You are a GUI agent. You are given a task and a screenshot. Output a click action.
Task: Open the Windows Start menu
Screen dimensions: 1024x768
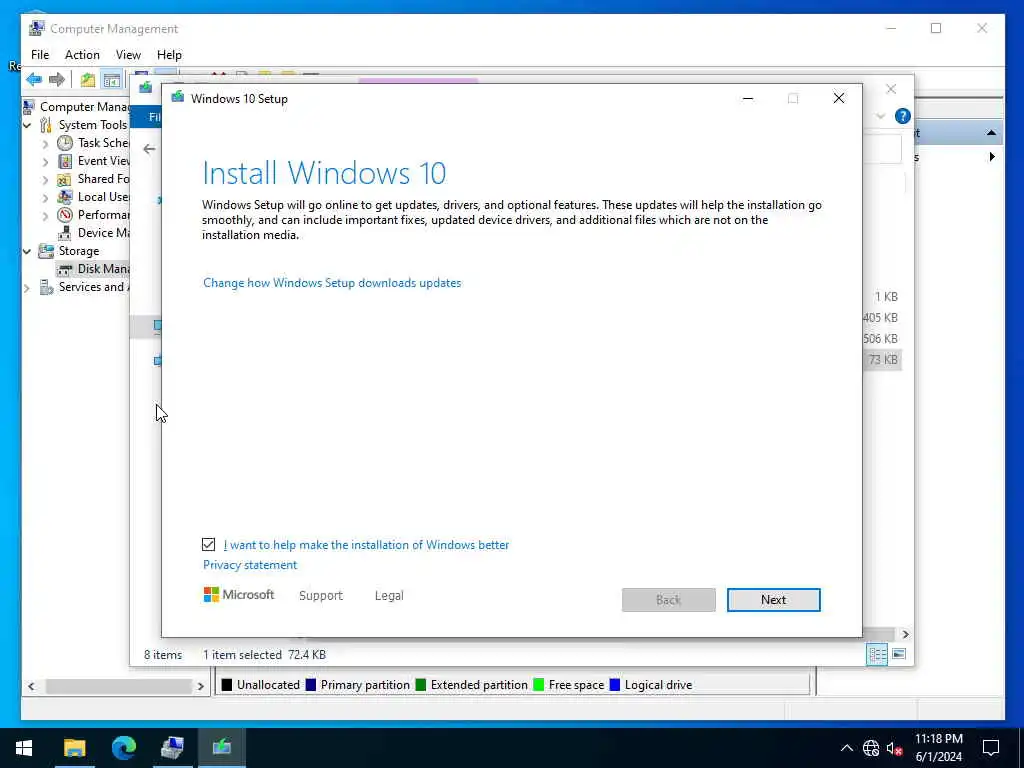pos(24,748)
